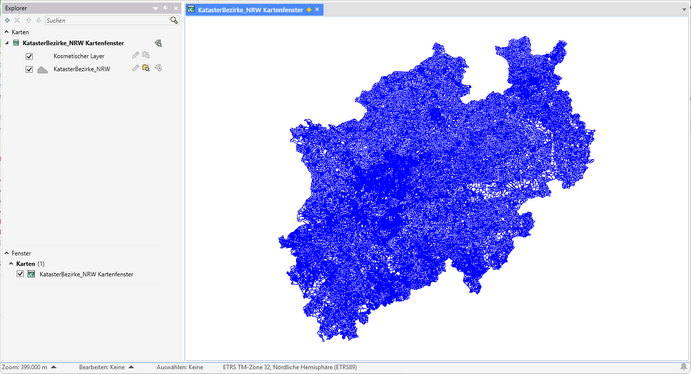Click Auswählen: Keine in status bar

pyautogui.click(x=180, y=367)
